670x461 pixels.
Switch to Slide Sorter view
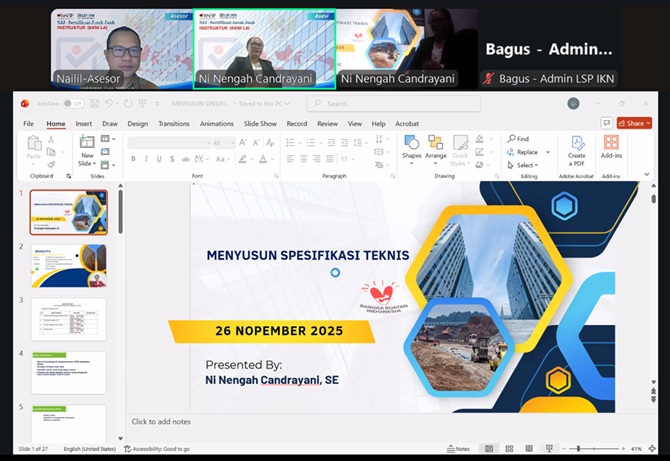(x=510, y=449)
